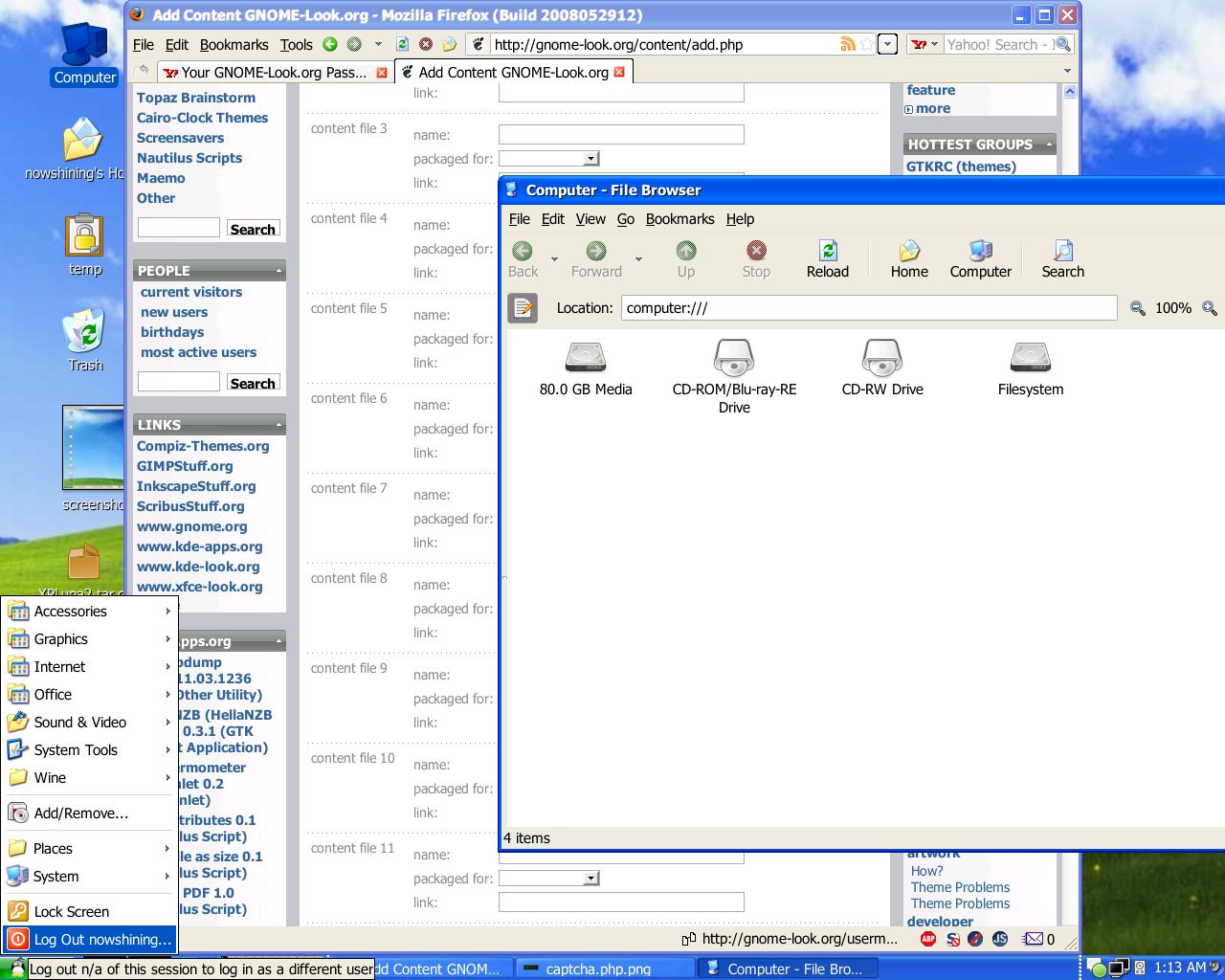Bookmark page with the star icon
Screen dimensions: 1225x980
(x=866, y=44)
